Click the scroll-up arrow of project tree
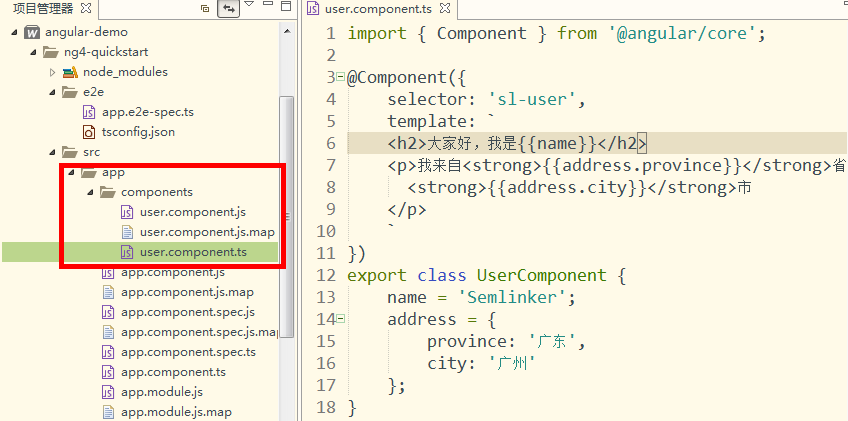Image resolution: width=848 pixels, height=421 pixels. (287, 31)
